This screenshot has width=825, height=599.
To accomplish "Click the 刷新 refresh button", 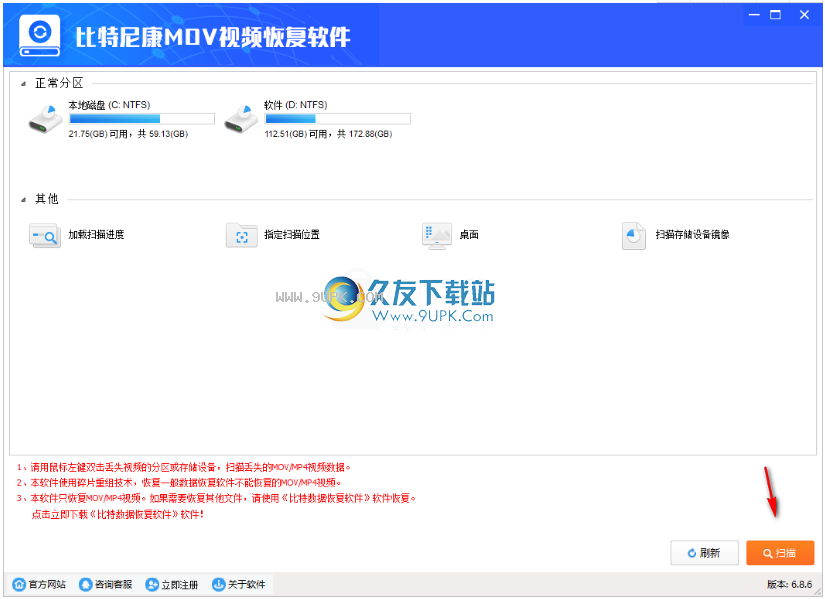I will click(x=704, y=553).
